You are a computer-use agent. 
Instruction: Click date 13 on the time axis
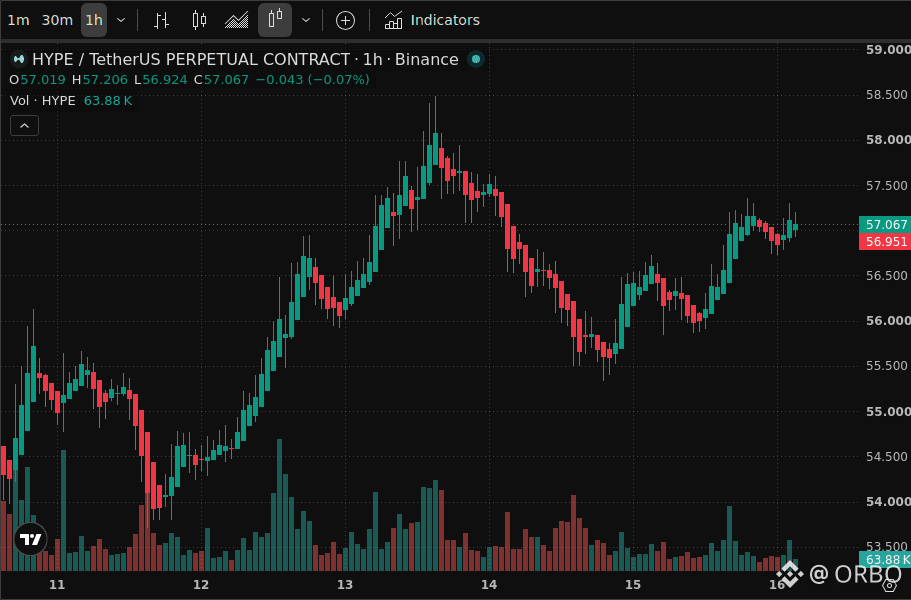[x=345, y=584]
